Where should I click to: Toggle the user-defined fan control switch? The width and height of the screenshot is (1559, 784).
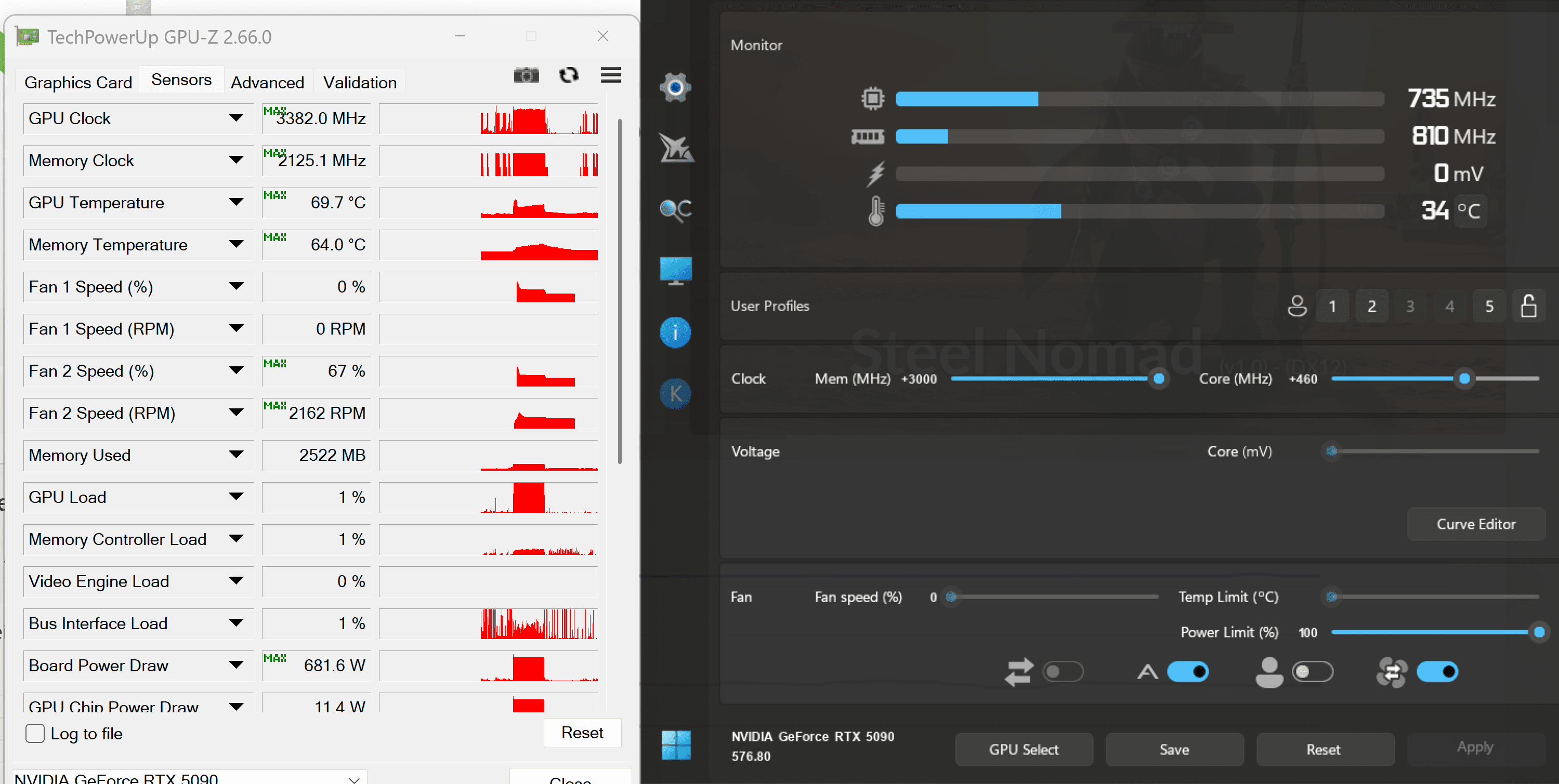coord(1312,671)
